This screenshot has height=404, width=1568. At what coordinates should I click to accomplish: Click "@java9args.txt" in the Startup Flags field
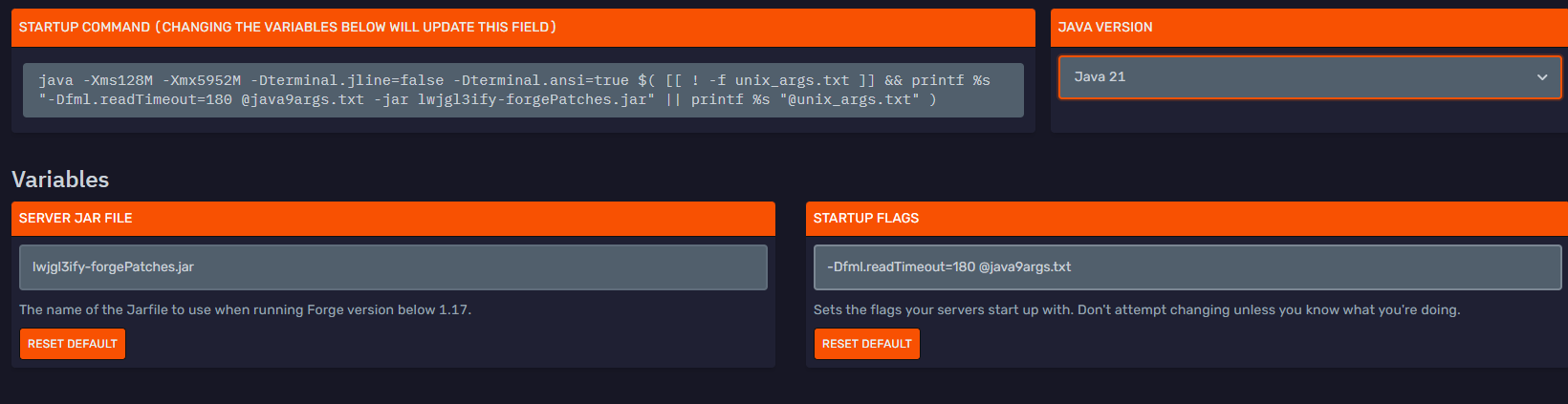tap(1025, 267)
